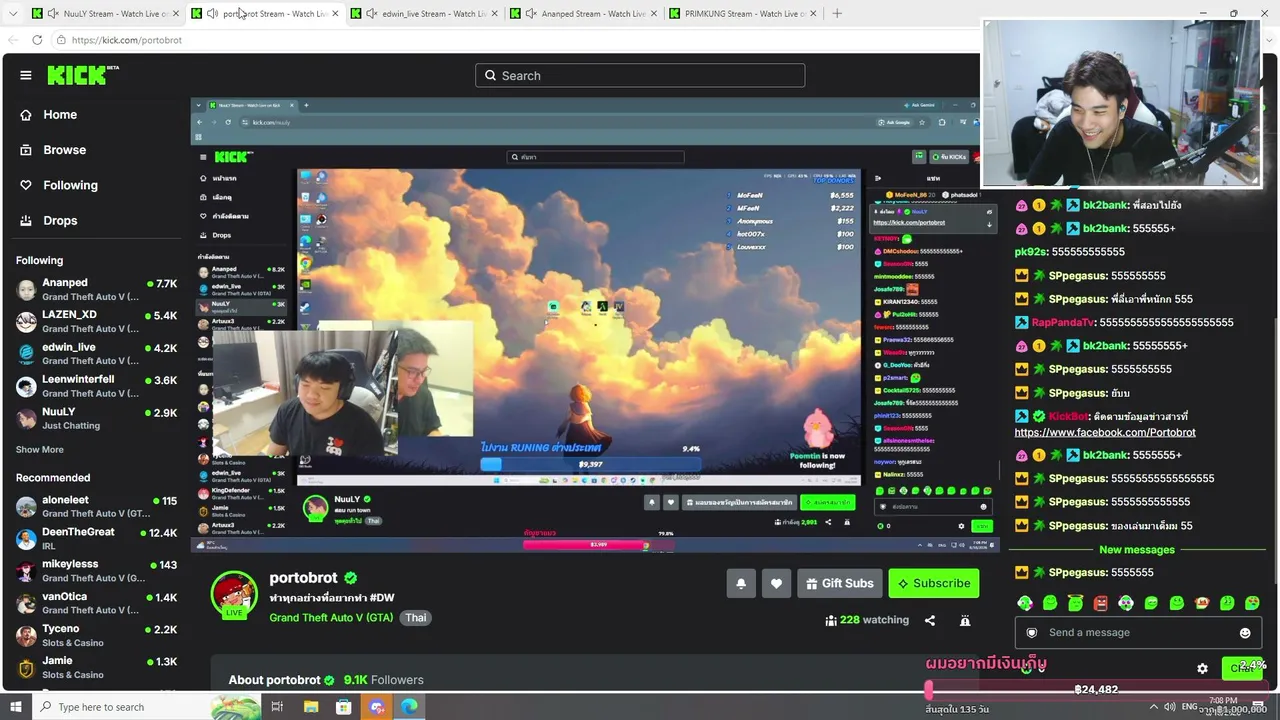The image size is (1280, 720).
Task: Open Leenwinterfell channel in the sidebar
Action: click(96, 385)
